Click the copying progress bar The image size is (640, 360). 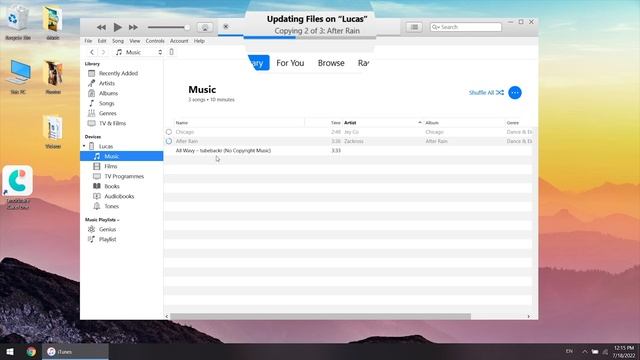[x=309, y=38]
